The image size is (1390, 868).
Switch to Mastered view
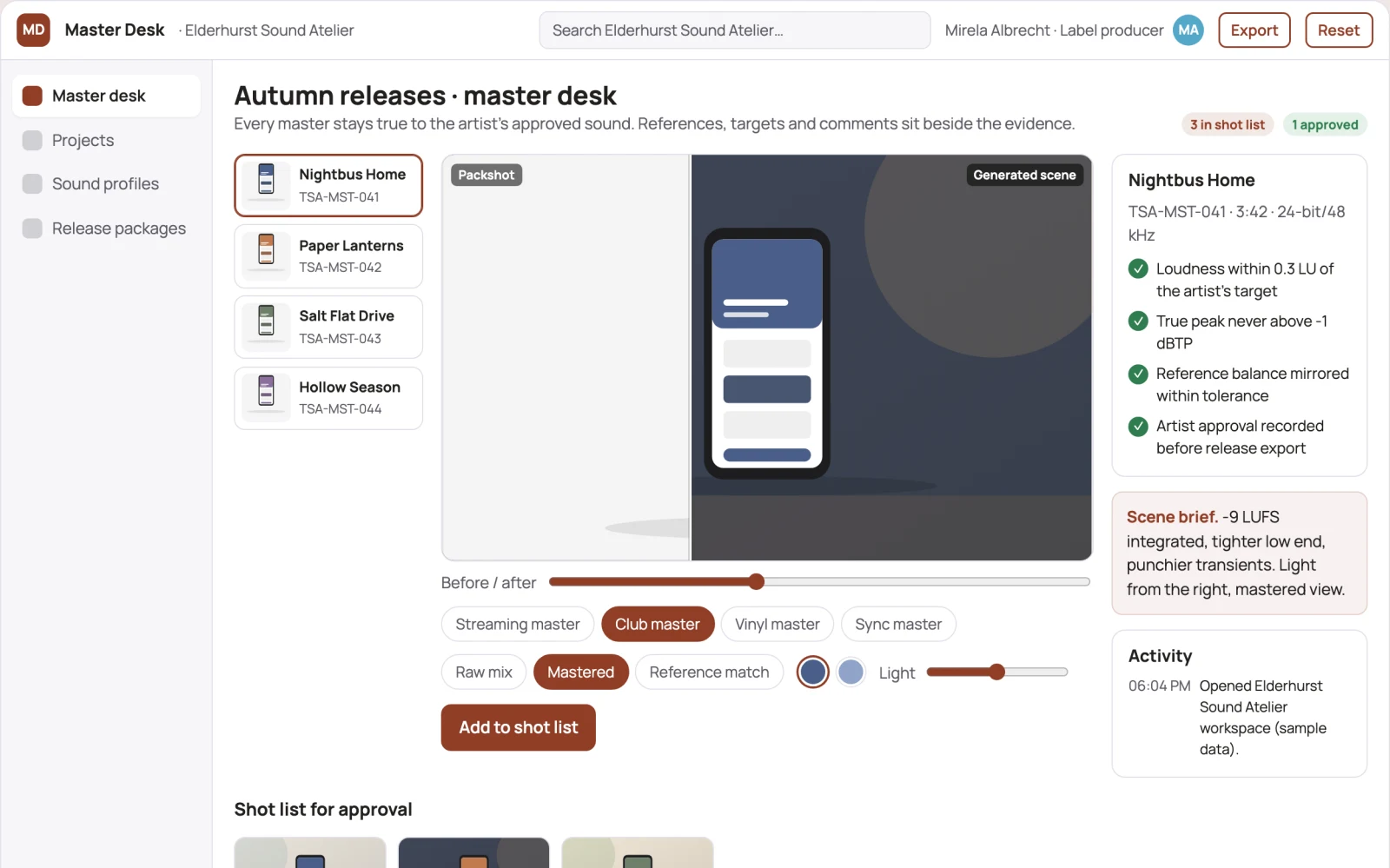pos(581,672)
